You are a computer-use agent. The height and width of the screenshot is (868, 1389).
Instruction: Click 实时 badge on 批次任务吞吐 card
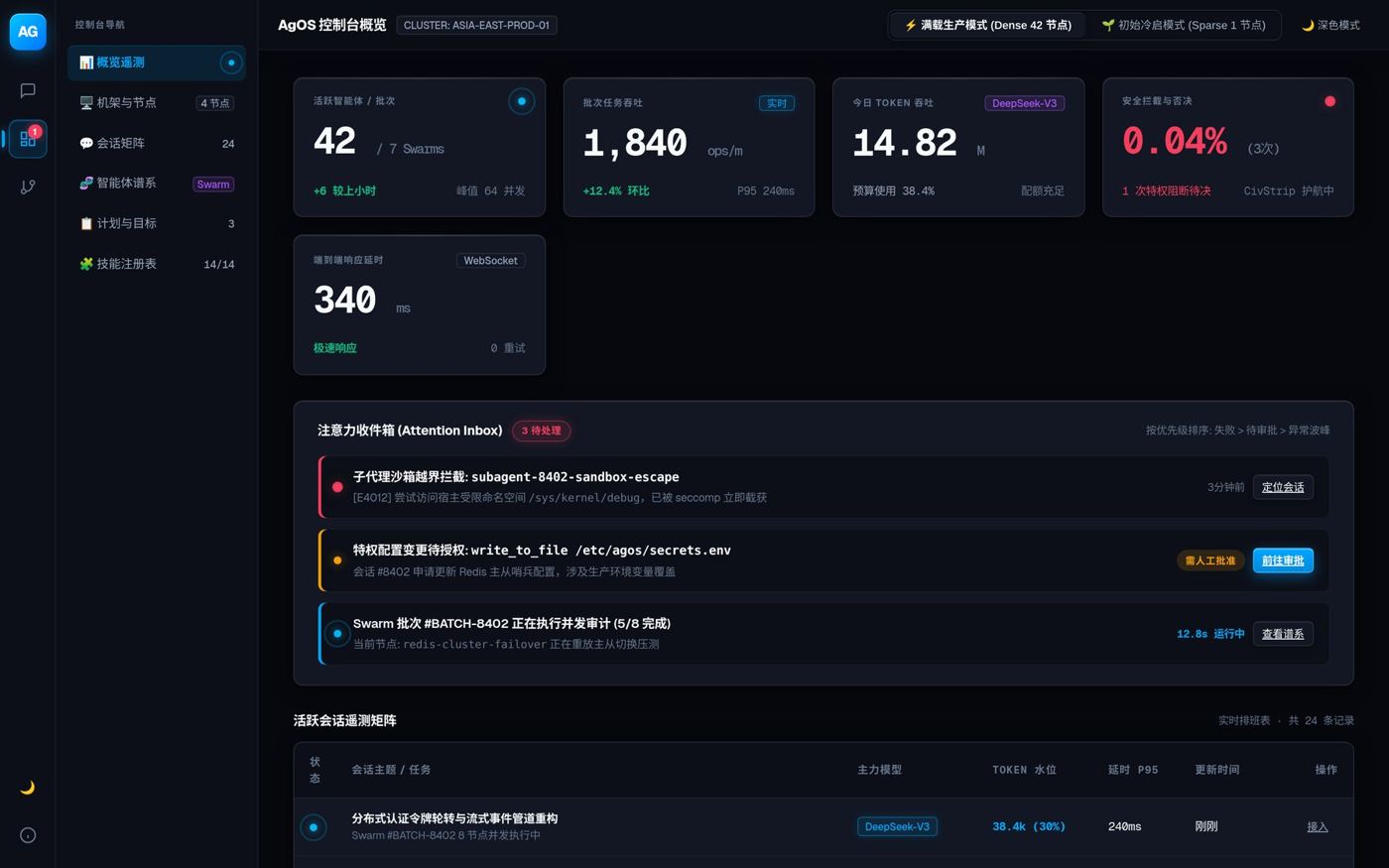click(x=777, y=103)
